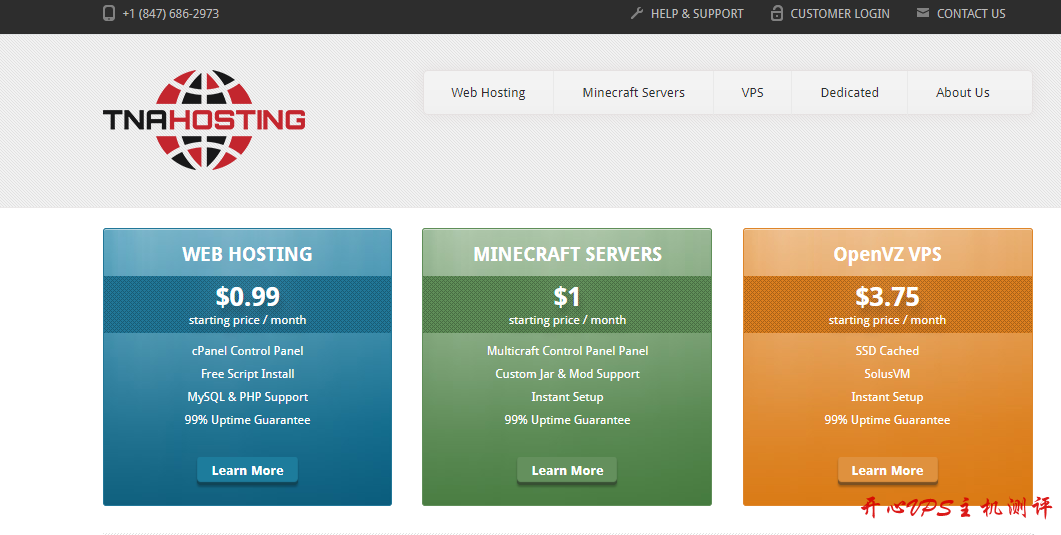
Task: Open the Web Hosting menu item
Action: coord(488,93)
